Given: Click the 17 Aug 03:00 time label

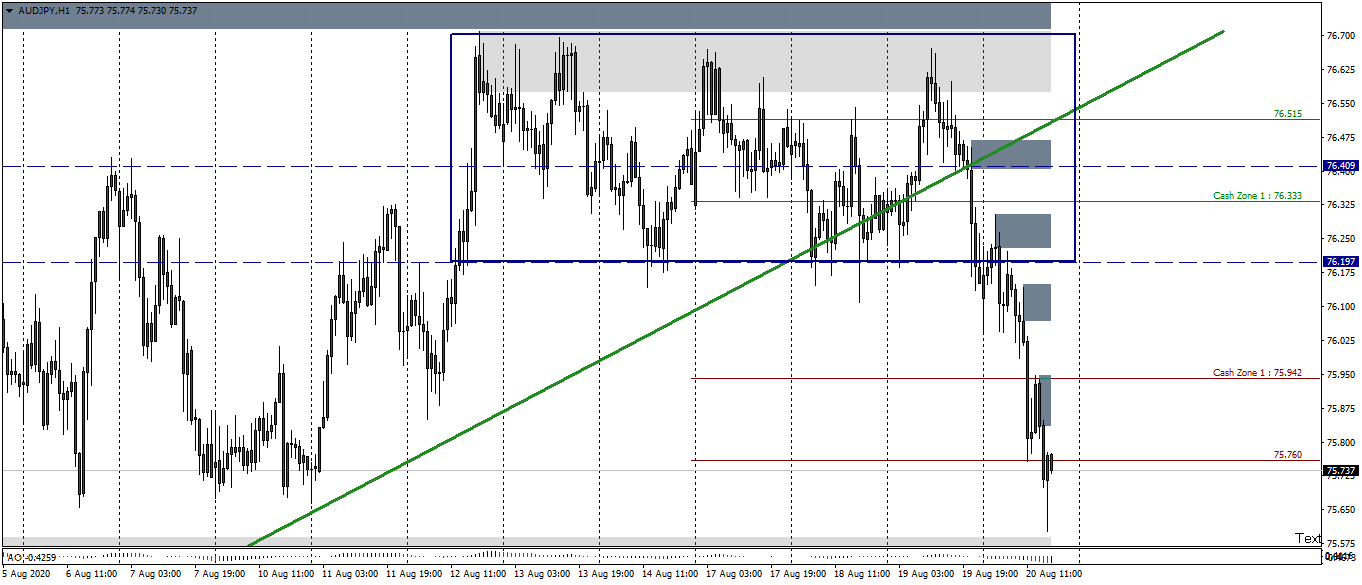Looking at the screenshot, I should click(x=735, y=575).
